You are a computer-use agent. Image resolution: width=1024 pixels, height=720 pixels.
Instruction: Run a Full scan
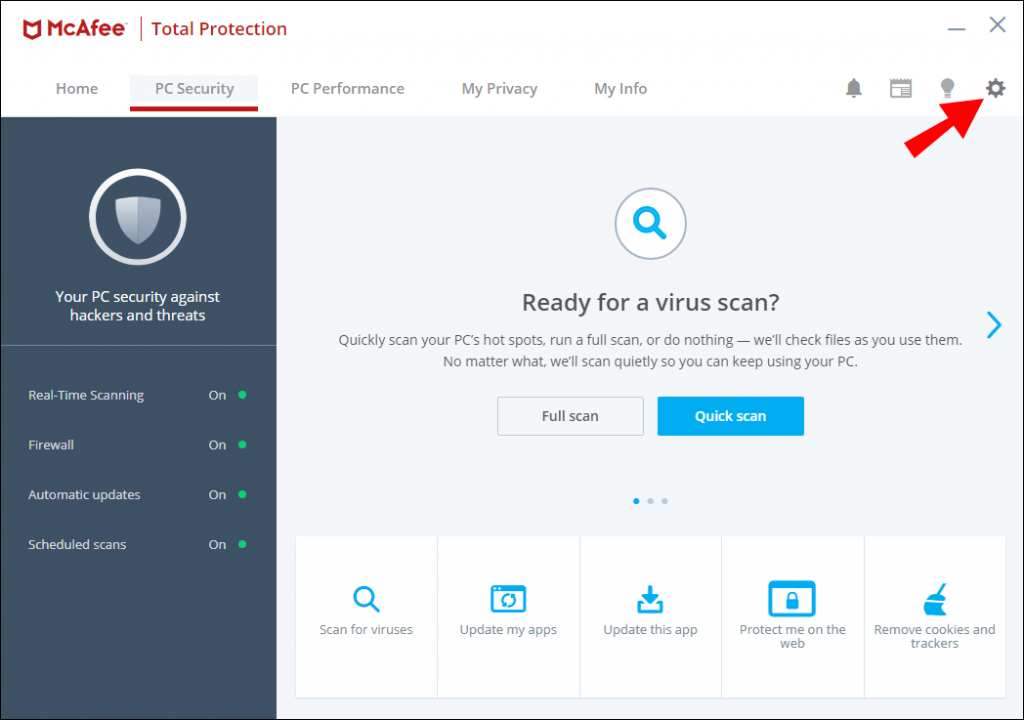[x=570, y=416]
